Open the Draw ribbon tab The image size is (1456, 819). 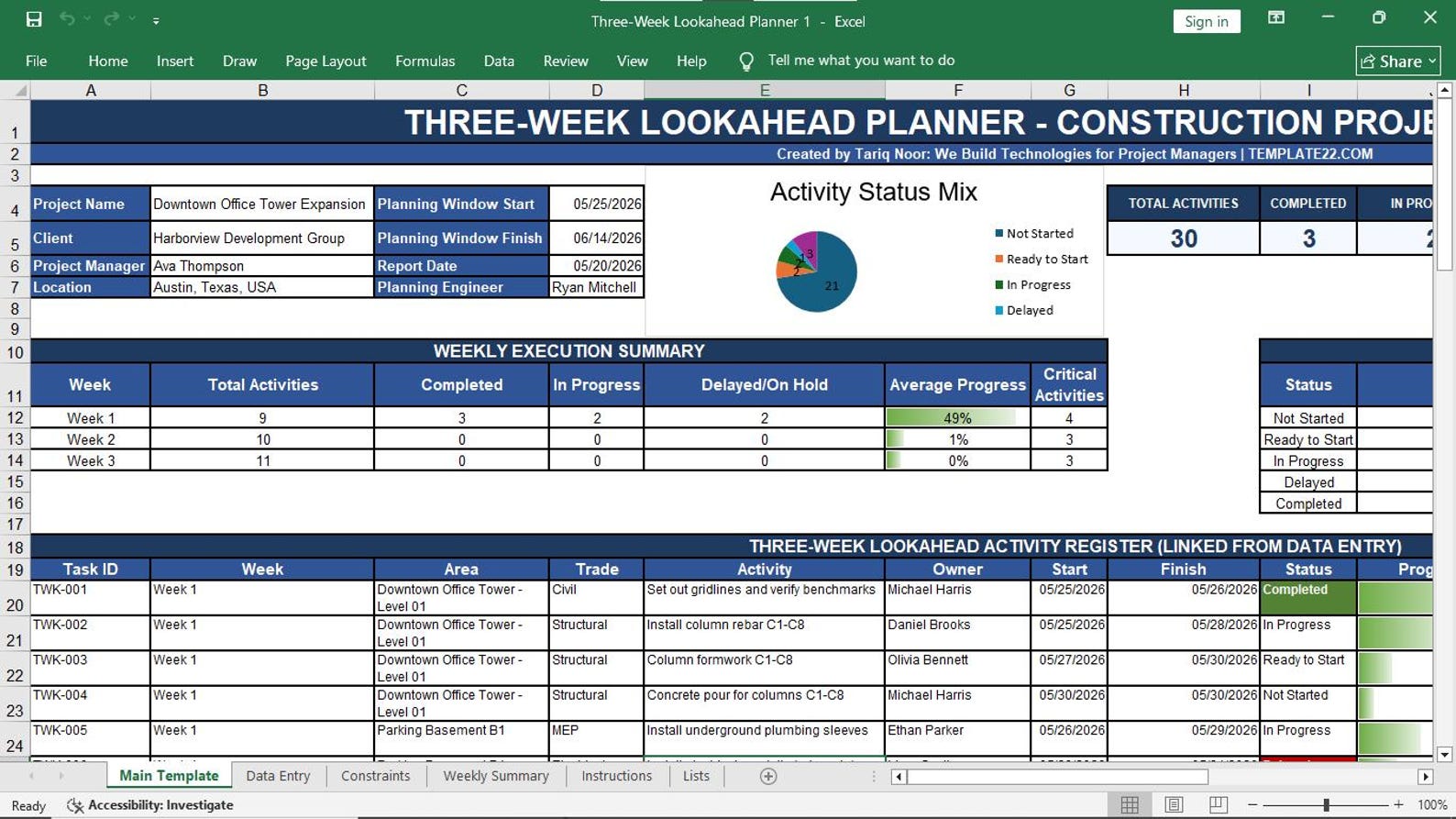tap(239, 61)
